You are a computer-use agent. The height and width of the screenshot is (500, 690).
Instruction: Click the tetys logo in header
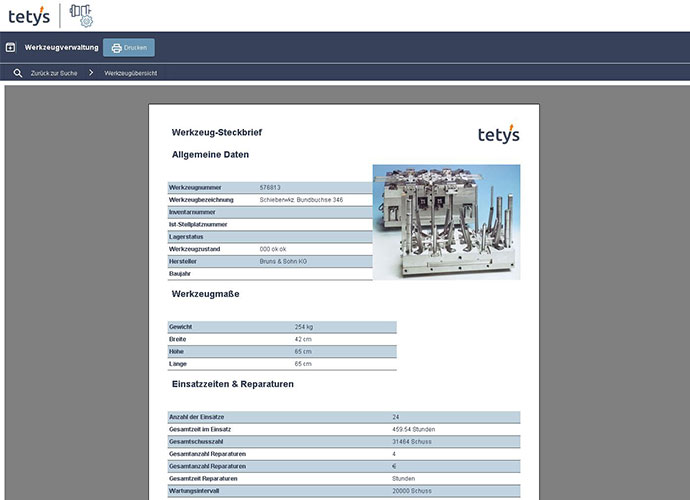(x=29, y=16)
